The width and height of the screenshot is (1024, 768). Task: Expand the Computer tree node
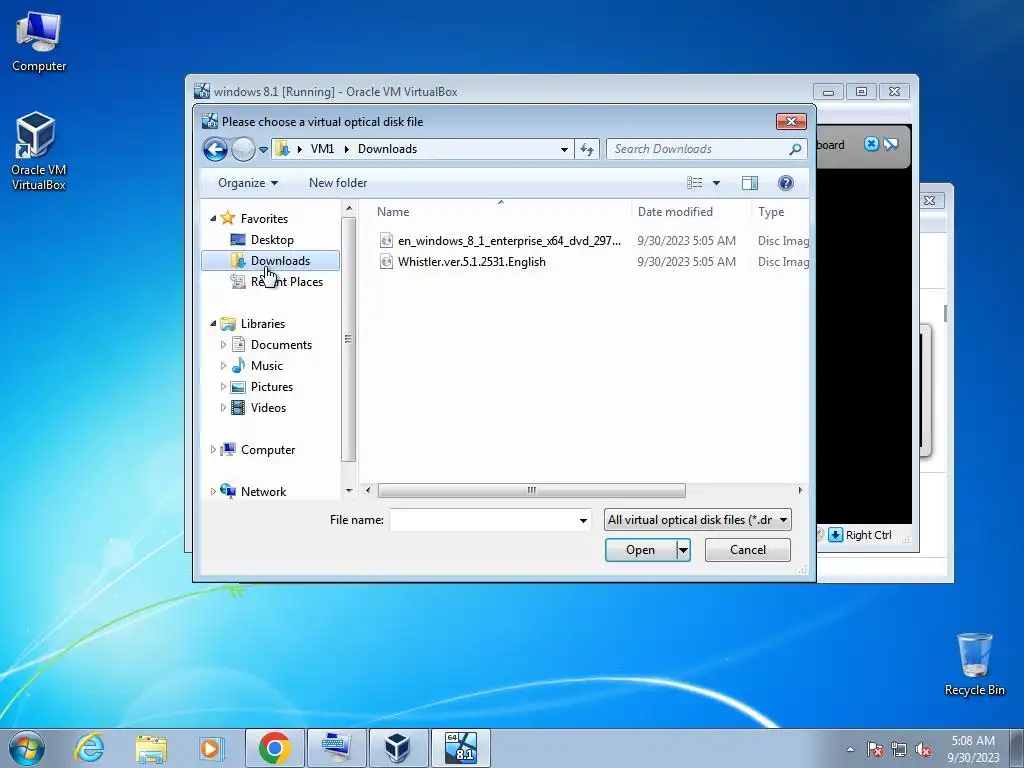(214, 450)
